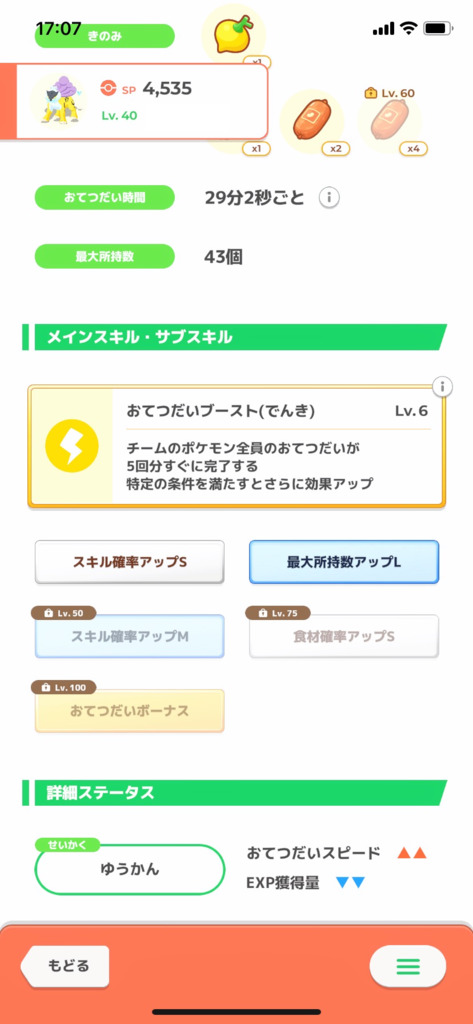Tap the メインスキル・サブスキル section header
This screenshot has height=1024, width=473.
[x=235, y=337]
